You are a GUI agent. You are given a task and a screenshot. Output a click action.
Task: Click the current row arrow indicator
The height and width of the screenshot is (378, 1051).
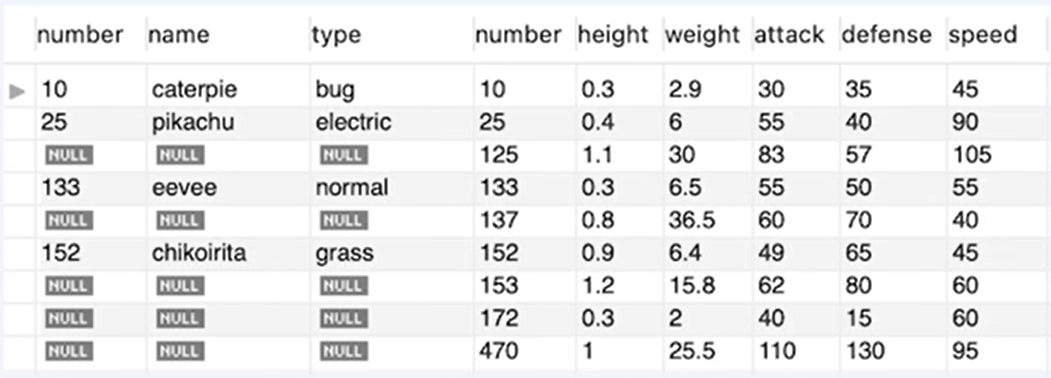pyautogui.click(x=17, y=91)
